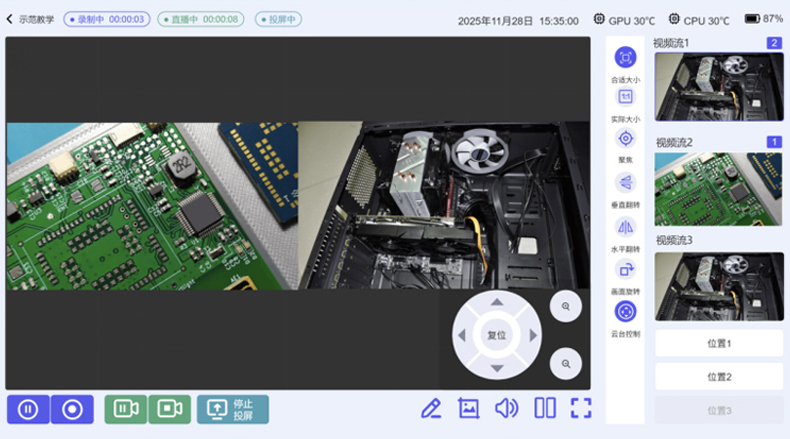The width and height of the screenshot is (790, 439).
Task: Open the image snapshot tool
Action: coord(469,408)
